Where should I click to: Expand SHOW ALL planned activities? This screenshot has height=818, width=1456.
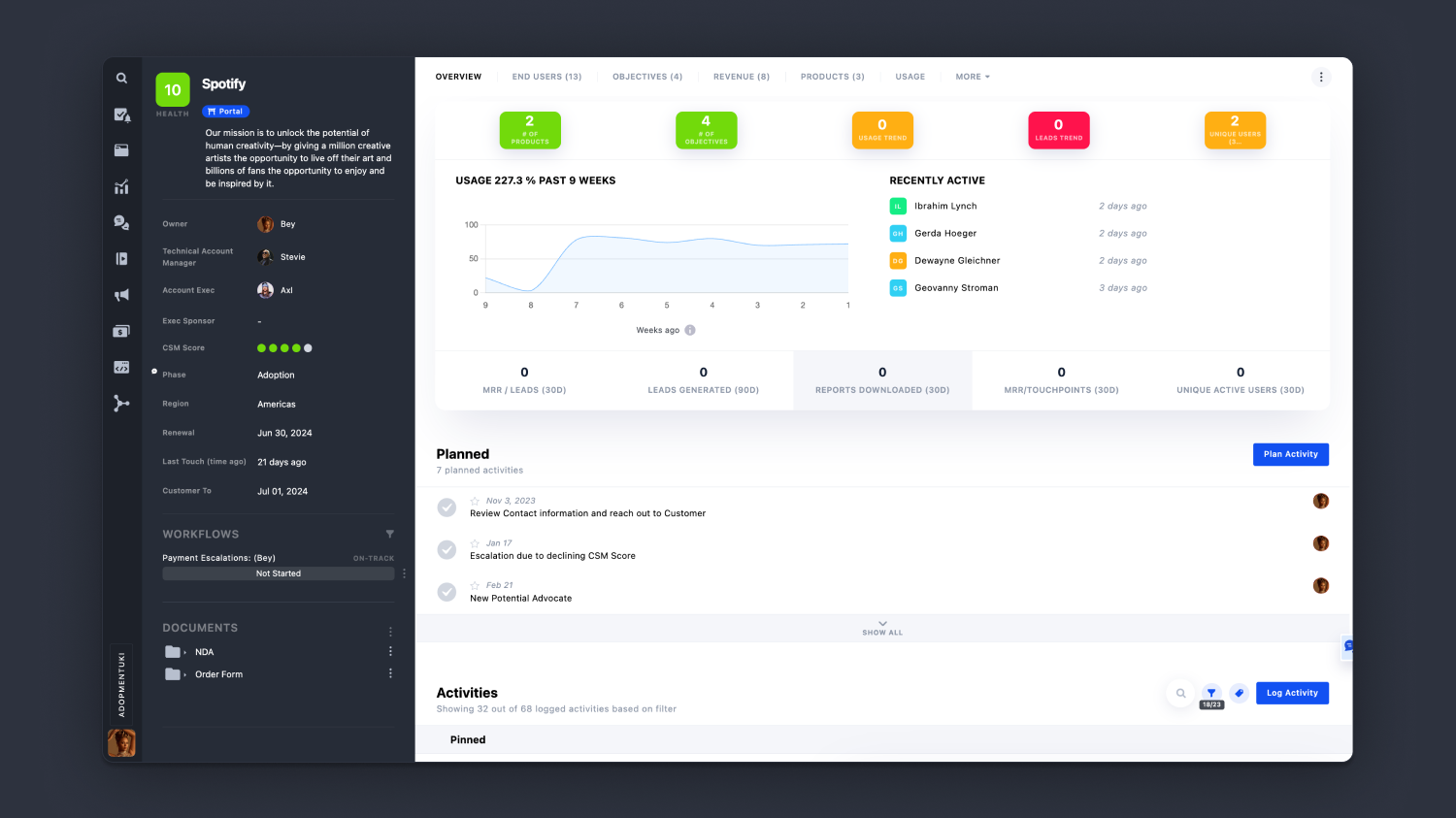tap(881, 628)
